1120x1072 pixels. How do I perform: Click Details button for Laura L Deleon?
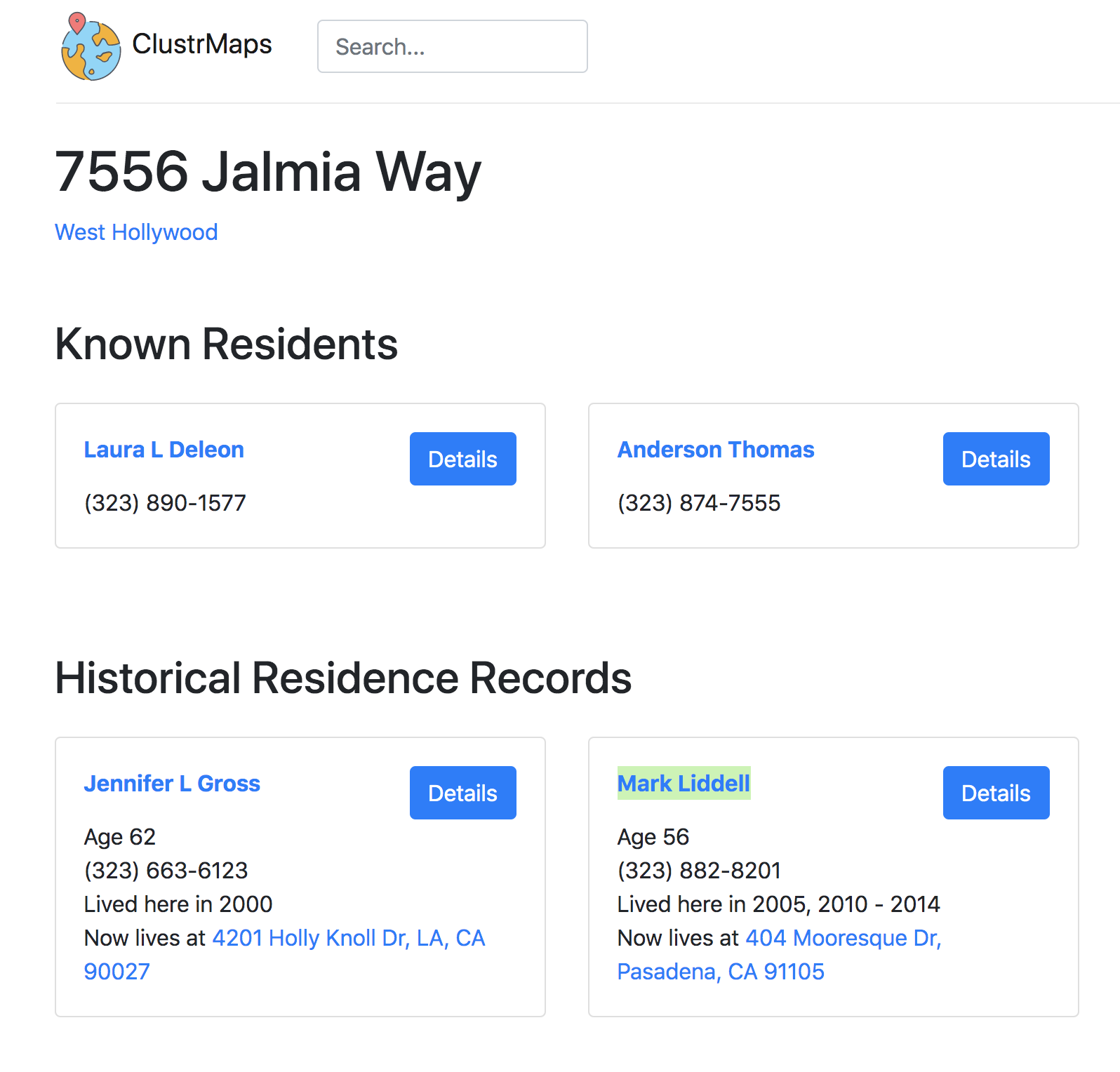pos(462,459)
